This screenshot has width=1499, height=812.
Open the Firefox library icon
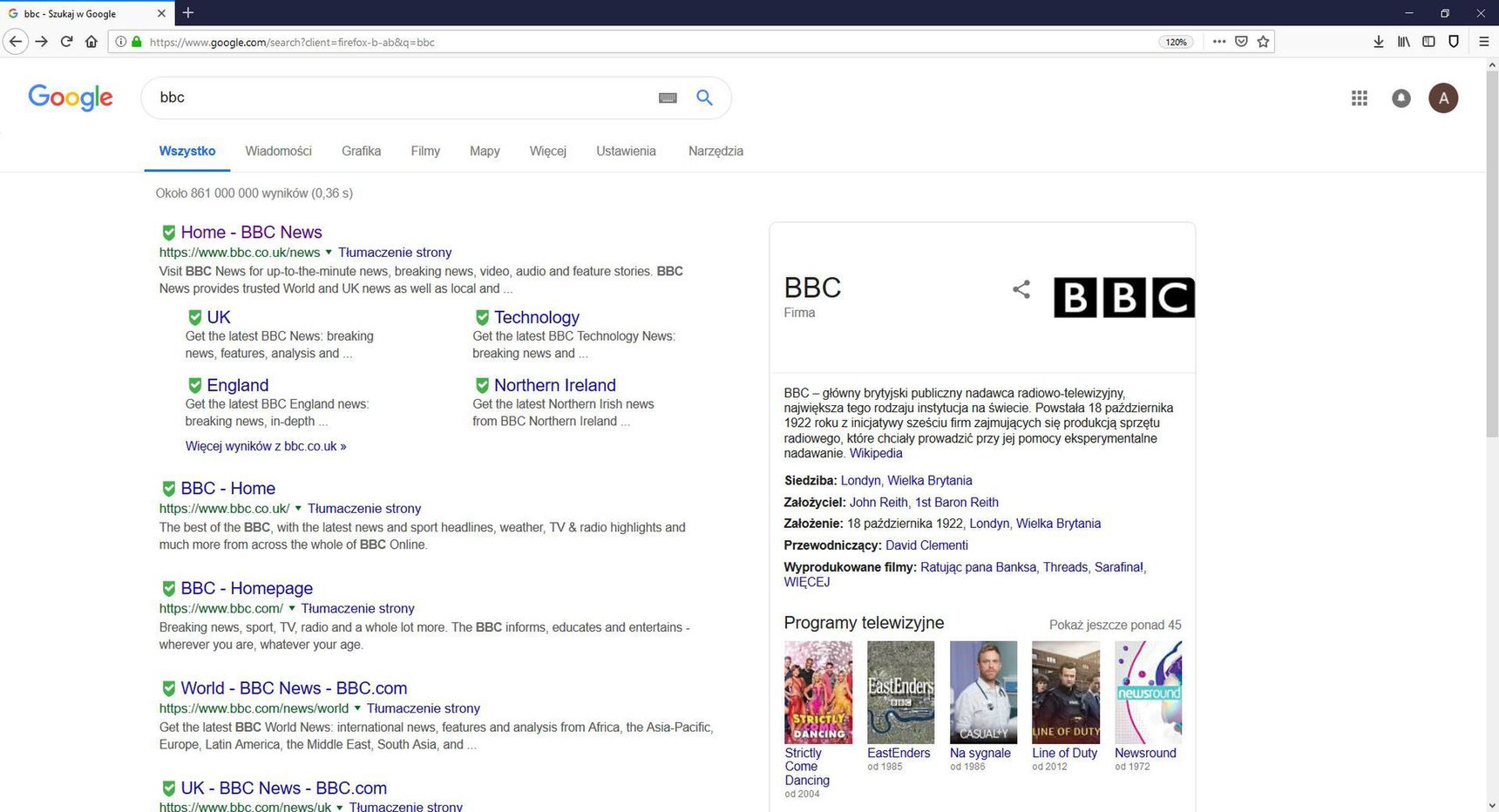pos(1403,42)
